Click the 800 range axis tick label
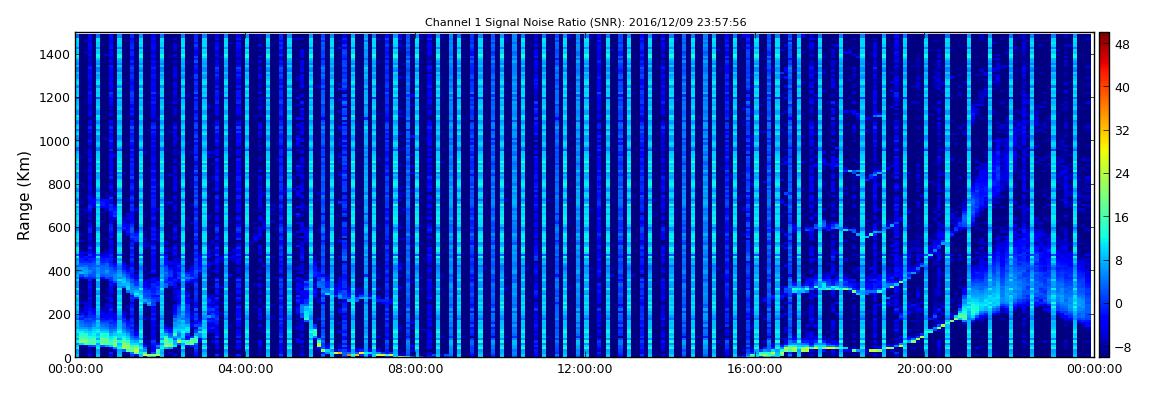 pos(59,184)
